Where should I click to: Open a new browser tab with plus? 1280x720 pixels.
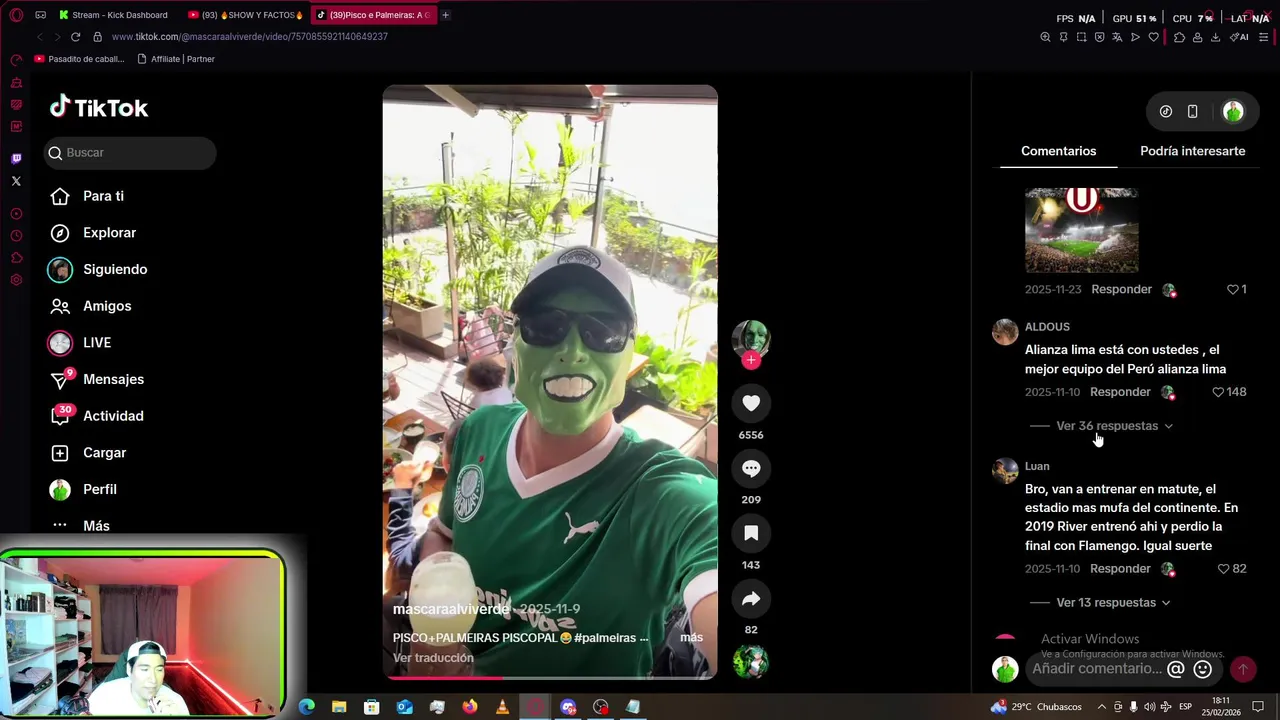point(445,15)
